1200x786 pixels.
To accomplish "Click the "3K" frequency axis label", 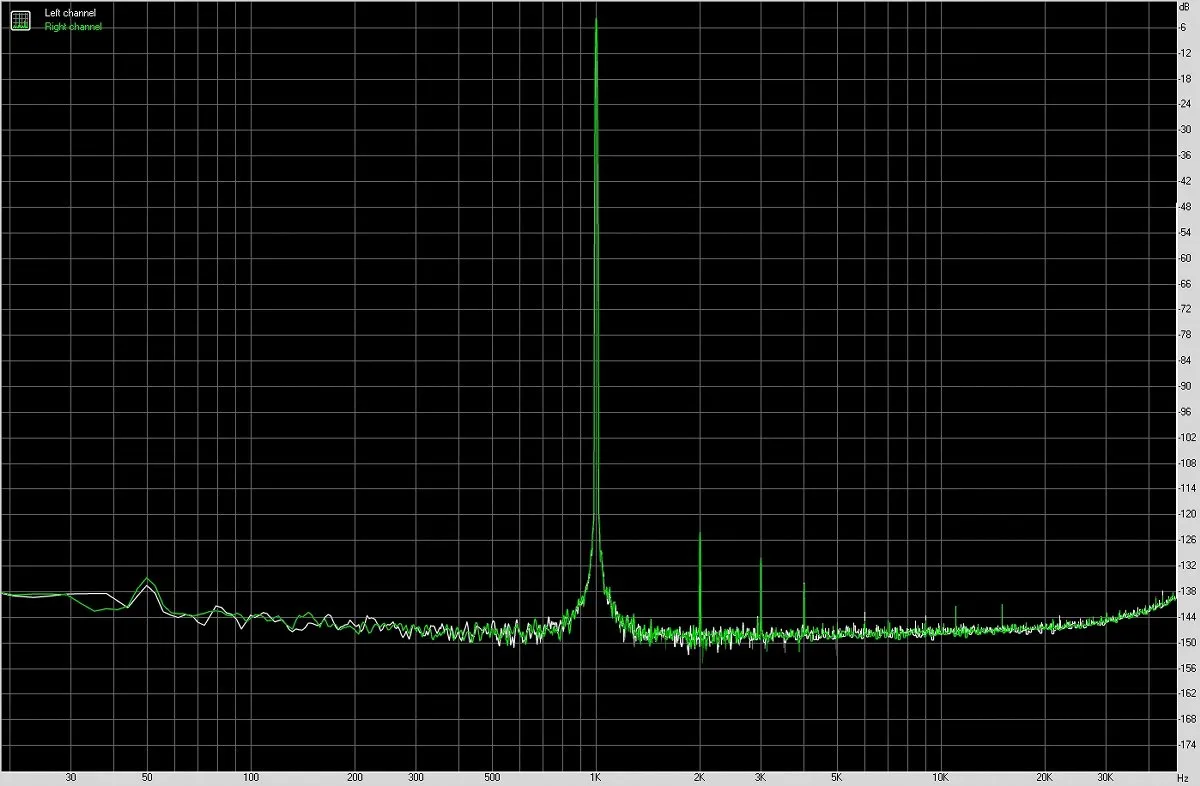I will (x=761, y=776).
